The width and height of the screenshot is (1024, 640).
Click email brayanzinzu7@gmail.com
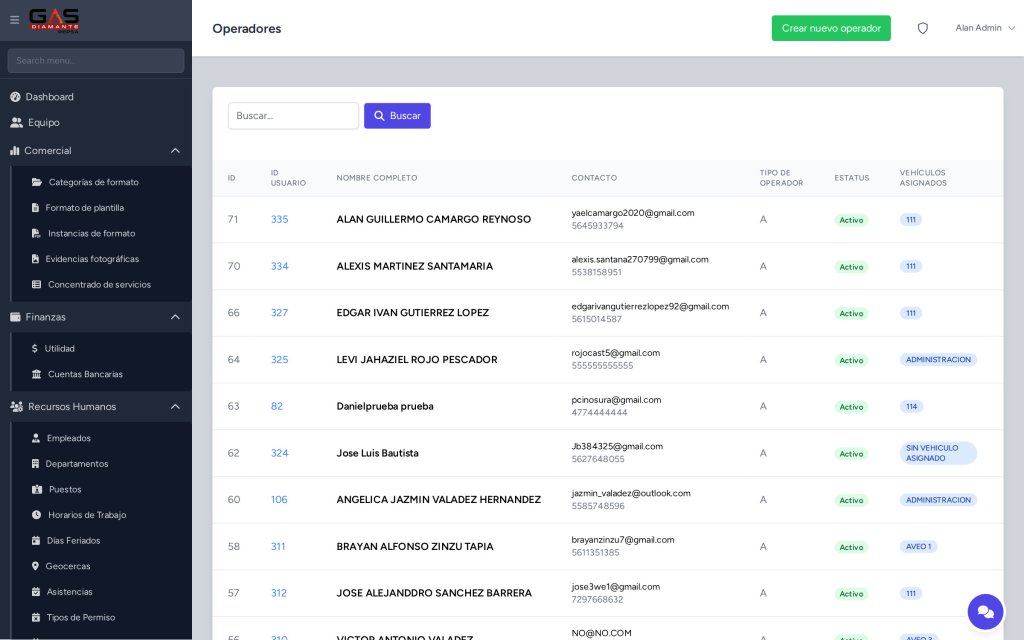[623, 539]
